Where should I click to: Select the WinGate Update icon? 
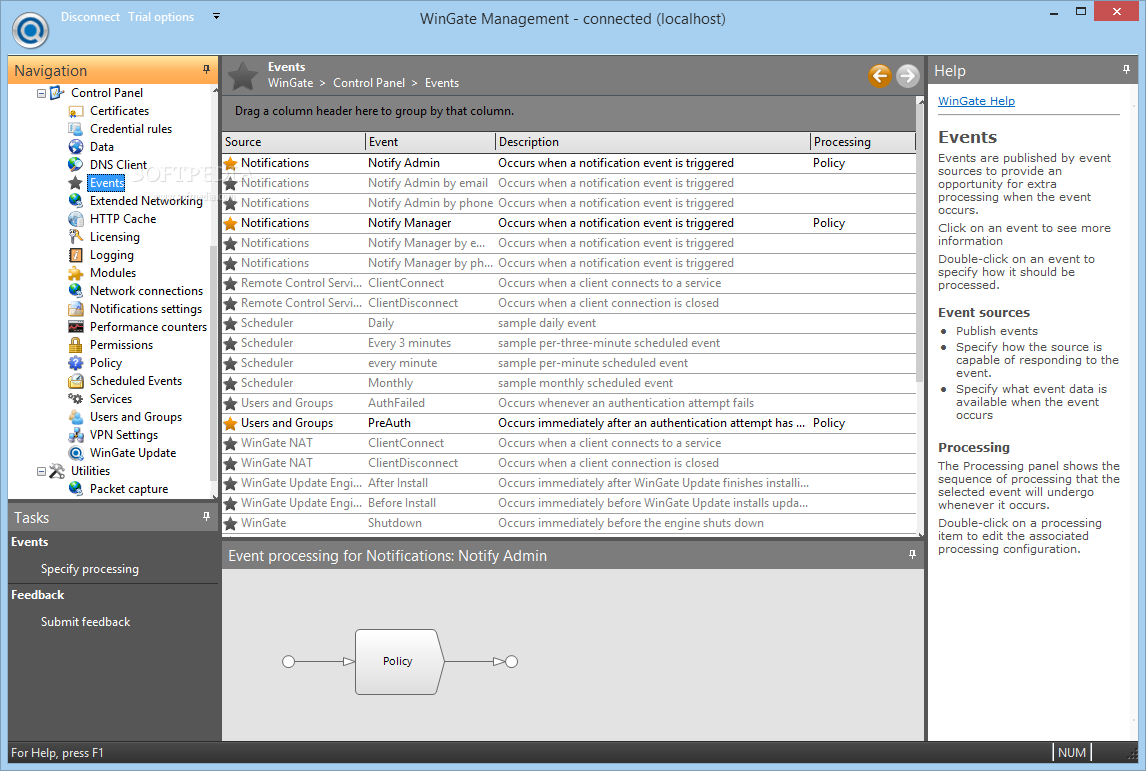click(x=75, y=453)
